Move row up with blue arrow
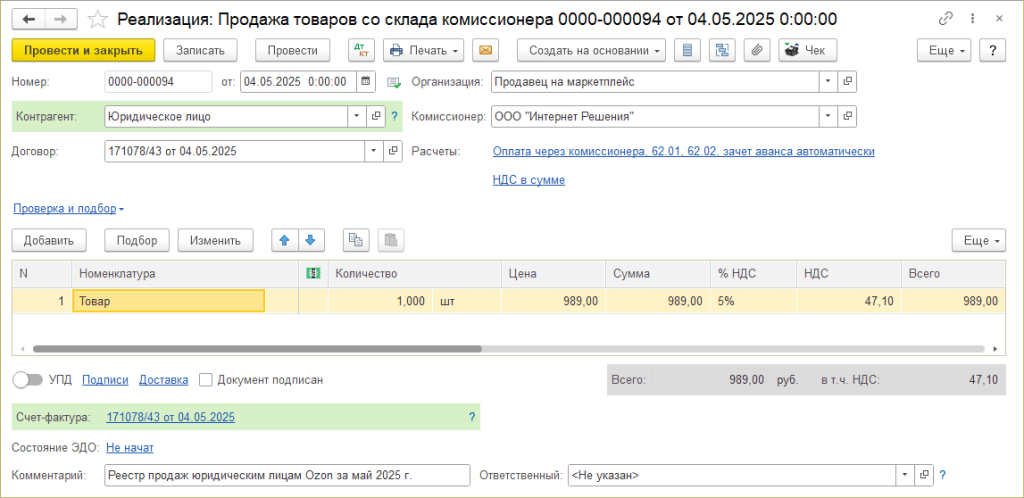This screenshot has width=1024, height=498. pyautogui.click(x=284, y=240)
